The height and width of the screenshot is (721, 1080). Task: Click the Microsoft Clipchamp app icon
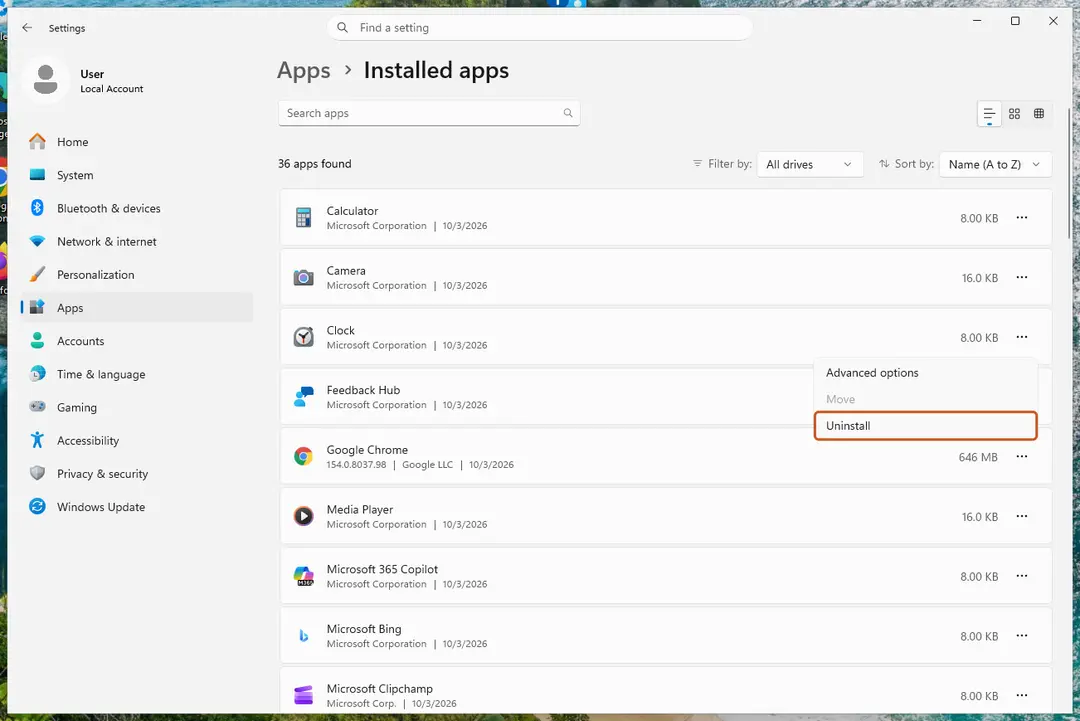pos(303,696)
